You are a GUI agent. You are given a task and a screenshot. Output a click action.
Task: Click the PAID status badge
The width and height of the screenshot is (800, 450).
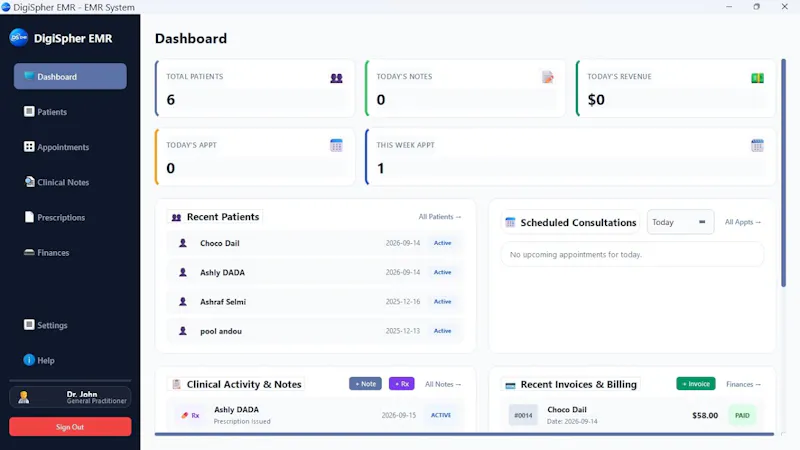[742, 415]
